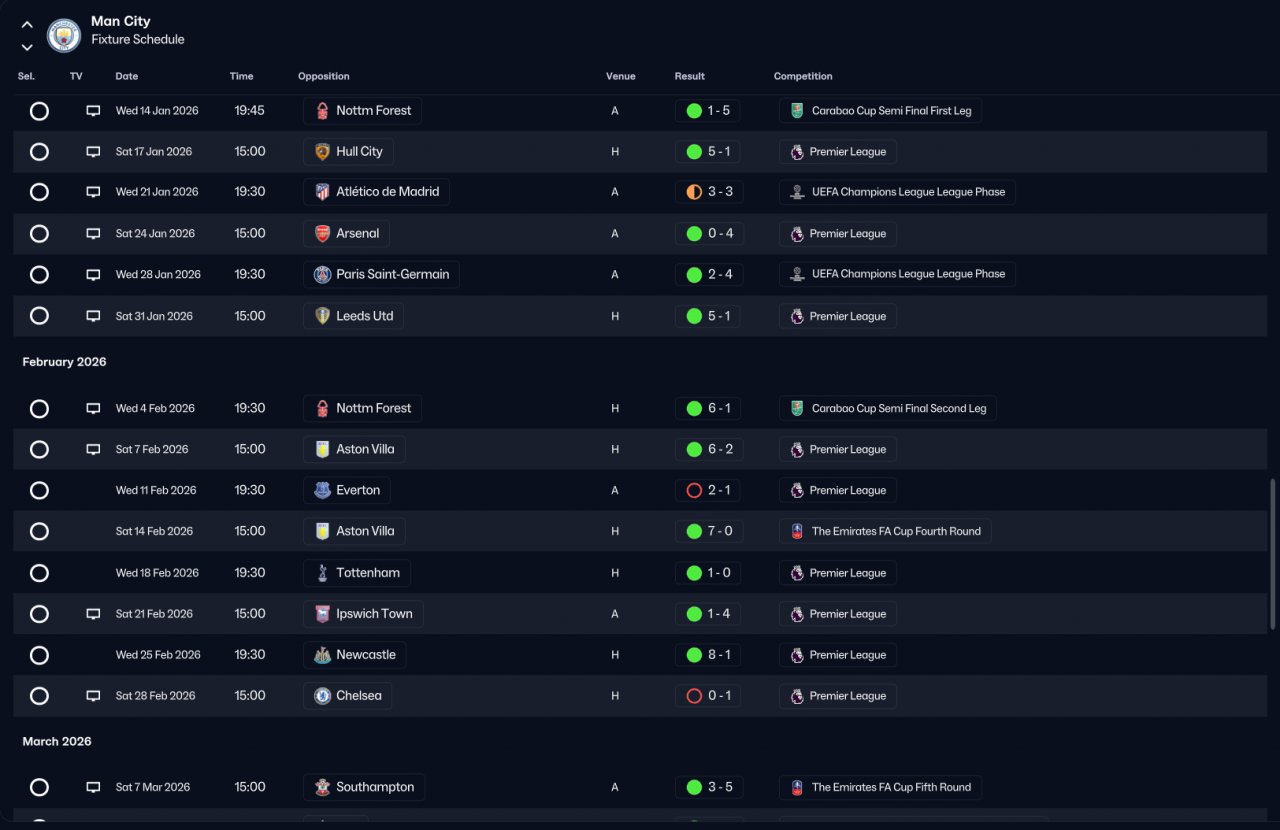Go to next team with down chevron

tap(27, 47)
